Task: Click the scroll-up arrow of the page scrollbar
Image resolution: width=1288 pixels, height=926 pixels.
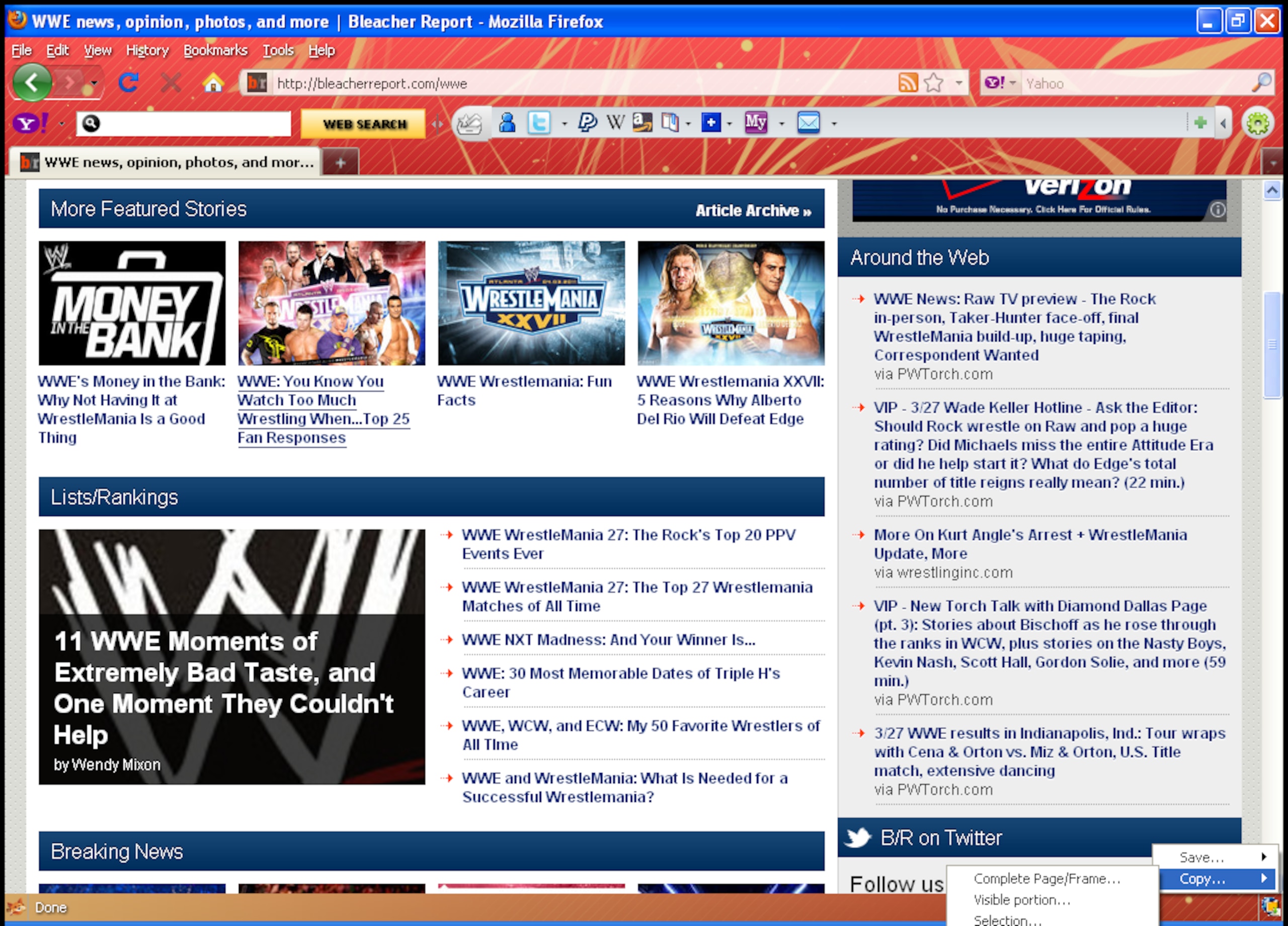Action: 1272,190
